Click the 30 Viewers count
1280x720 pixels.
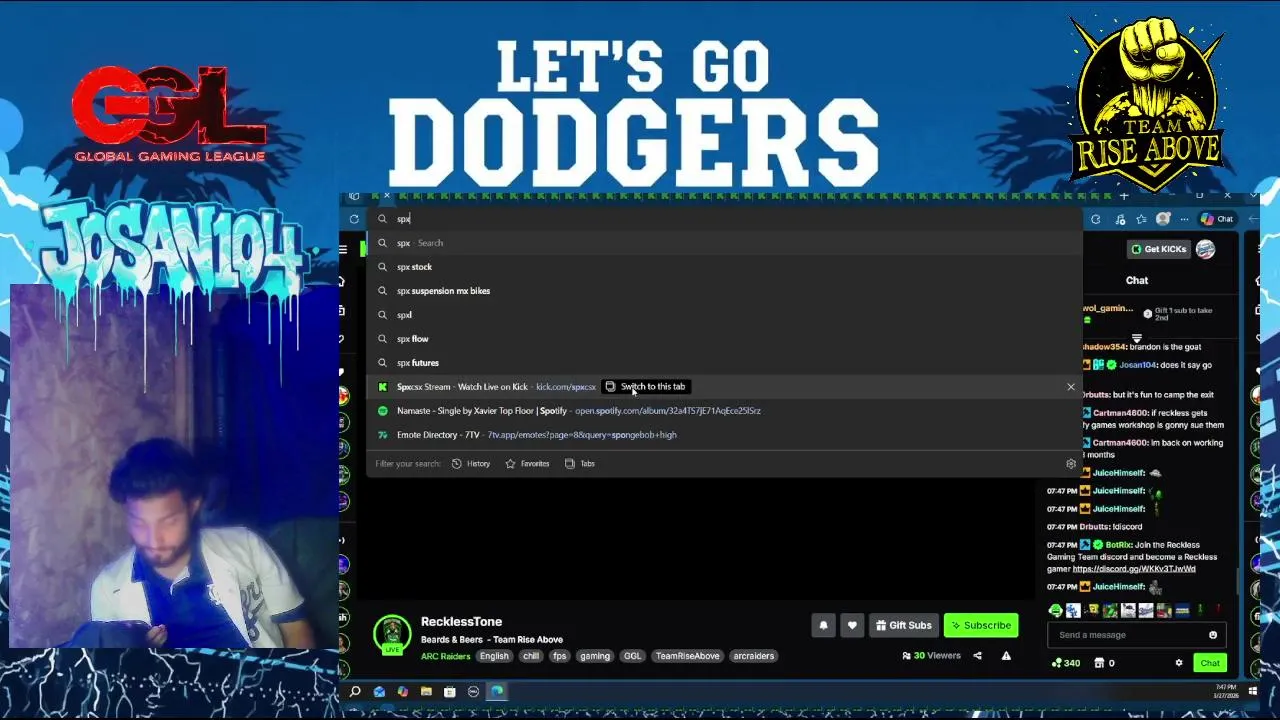click(931, 656)
